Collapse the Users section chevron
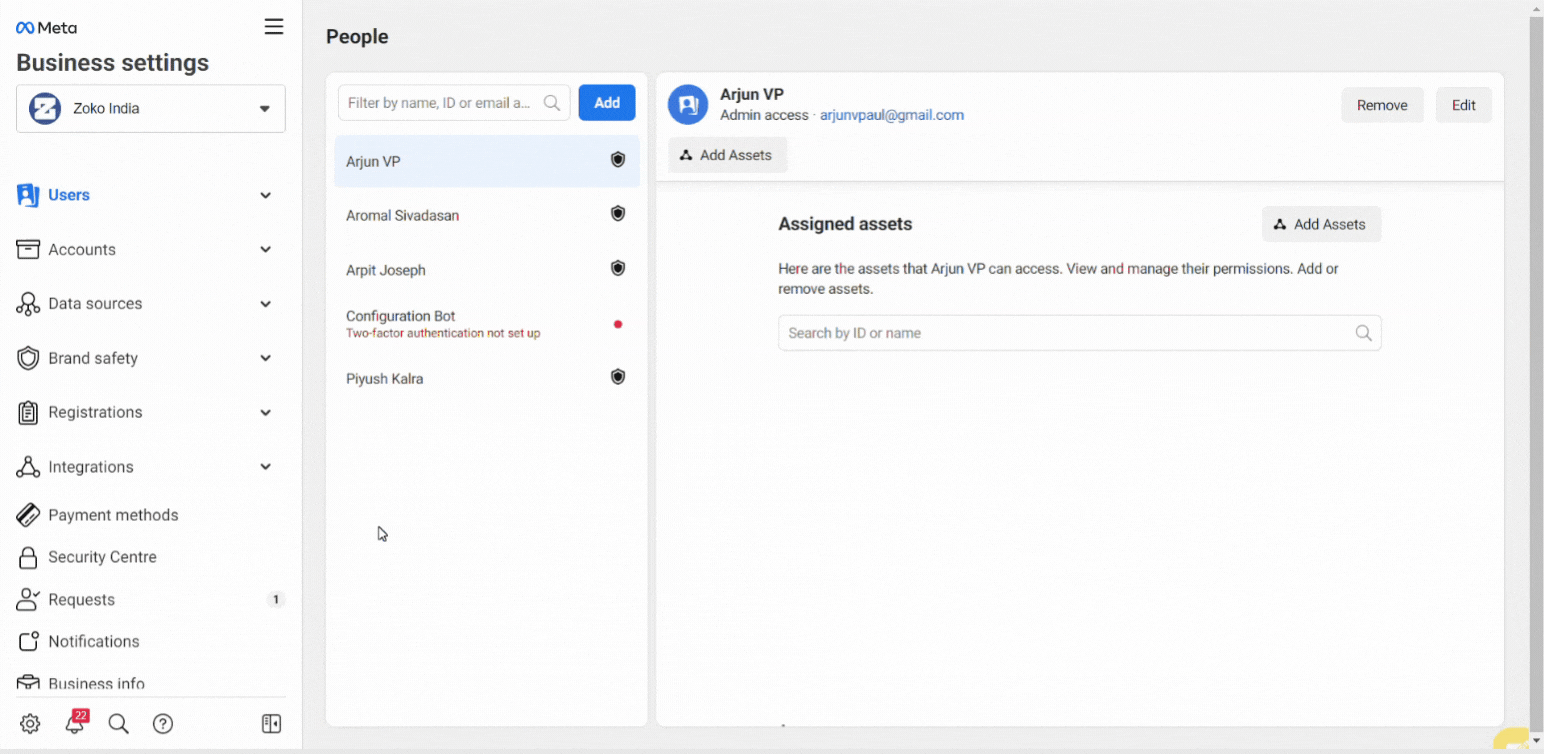The image size is (1544, 754). point(265,195)
